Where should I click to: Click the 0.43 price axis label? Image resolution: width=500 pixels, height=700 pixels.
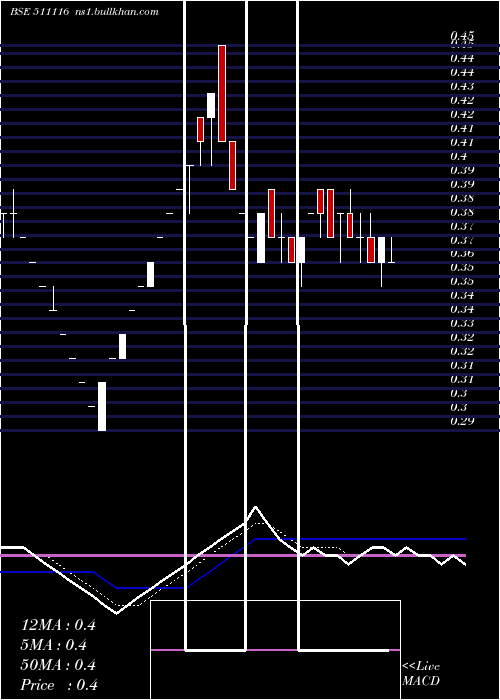click(x=462, y=86)
